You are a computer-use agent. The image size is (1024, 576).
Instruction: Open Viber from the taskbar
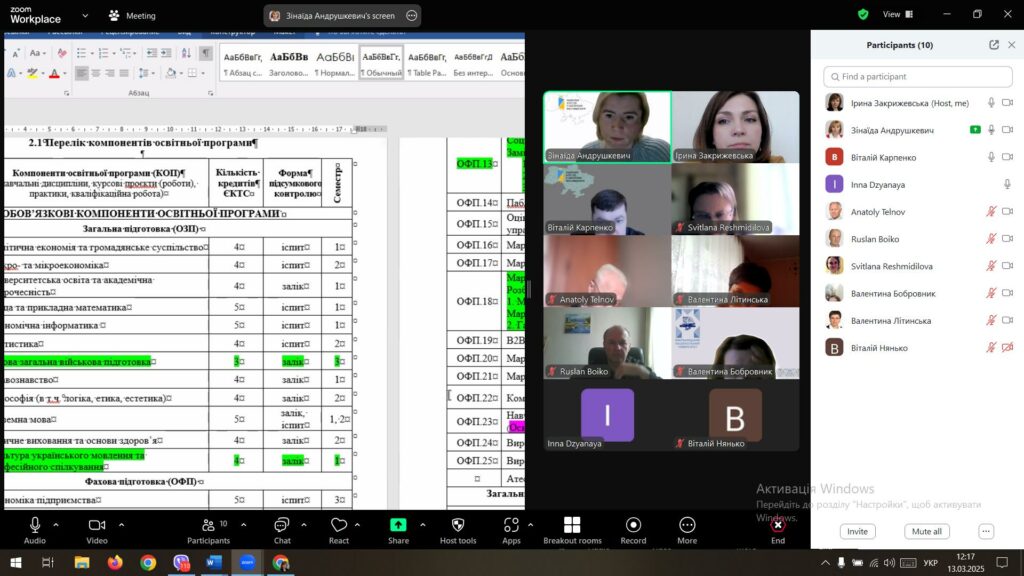point(181,562)
